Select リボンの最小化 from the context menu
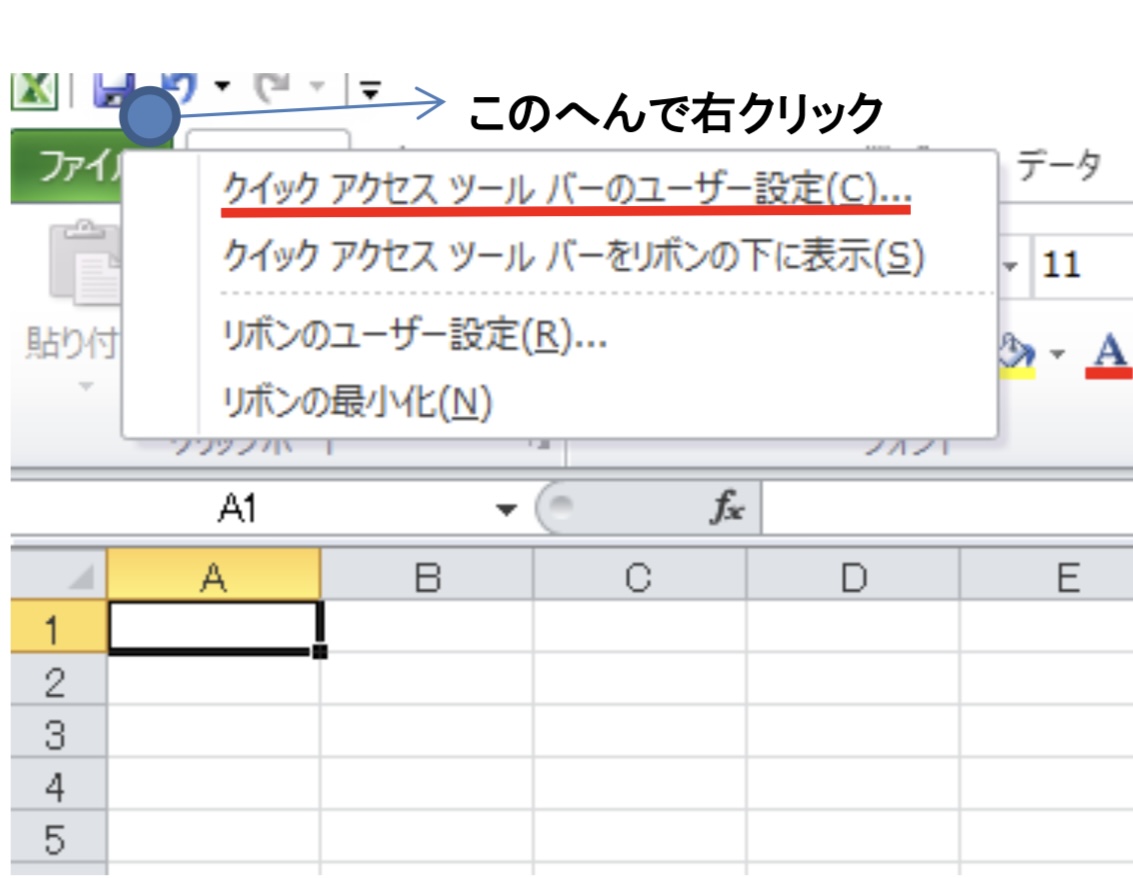Image resolution: width=1133 pixels, height=878 pixels. coord(357,402)
